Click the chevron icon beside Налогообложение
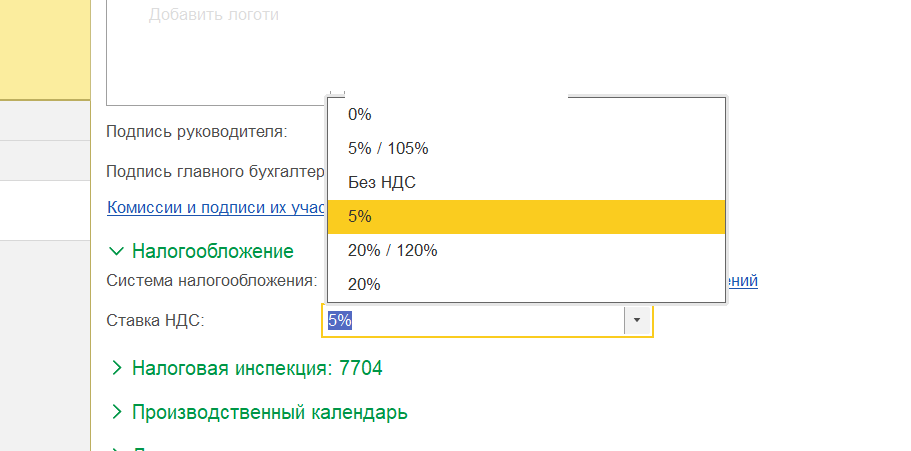The image size is (911, 451). [117, 251]
